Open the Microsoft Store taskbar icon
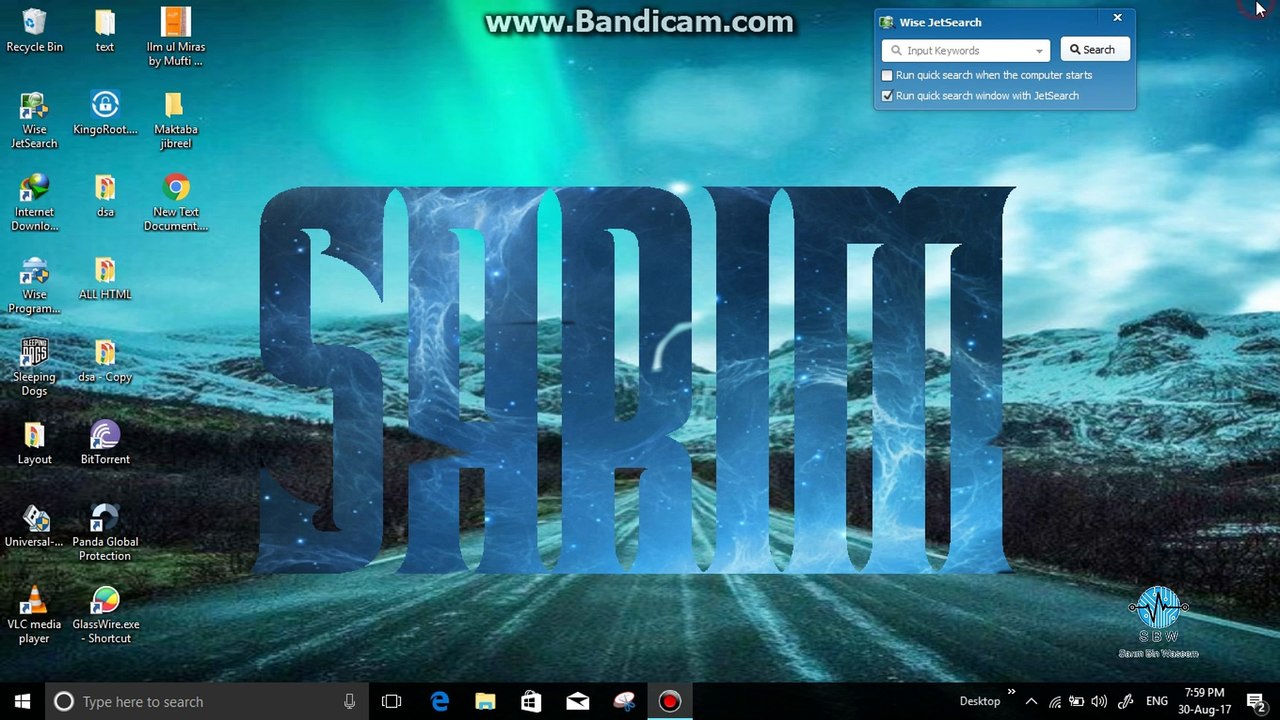 point(530,701)
